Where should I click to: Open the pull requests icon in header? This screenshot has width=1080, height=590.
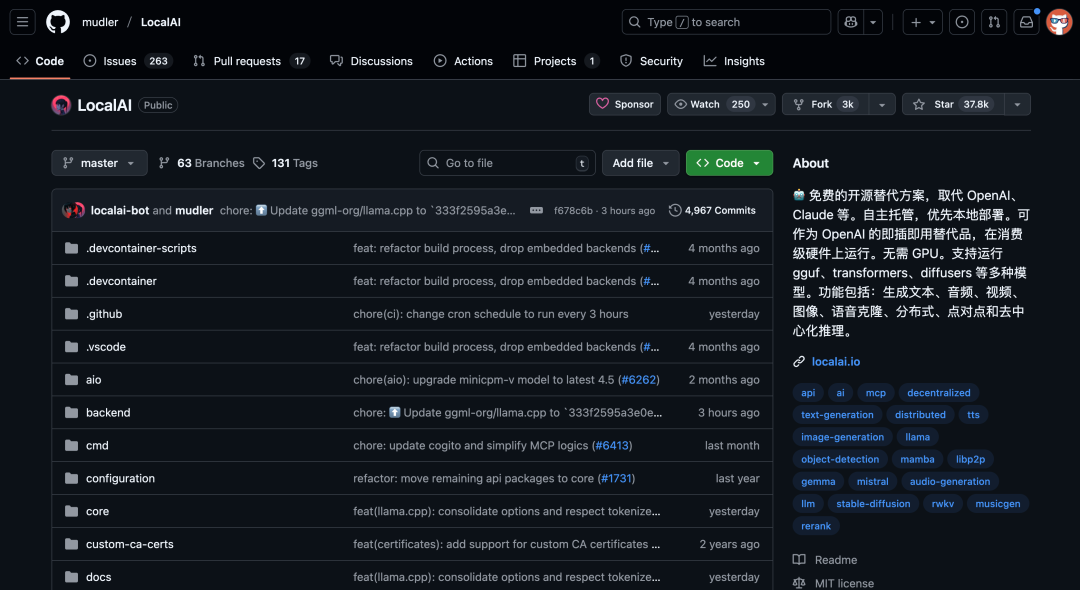pos(994,22)
